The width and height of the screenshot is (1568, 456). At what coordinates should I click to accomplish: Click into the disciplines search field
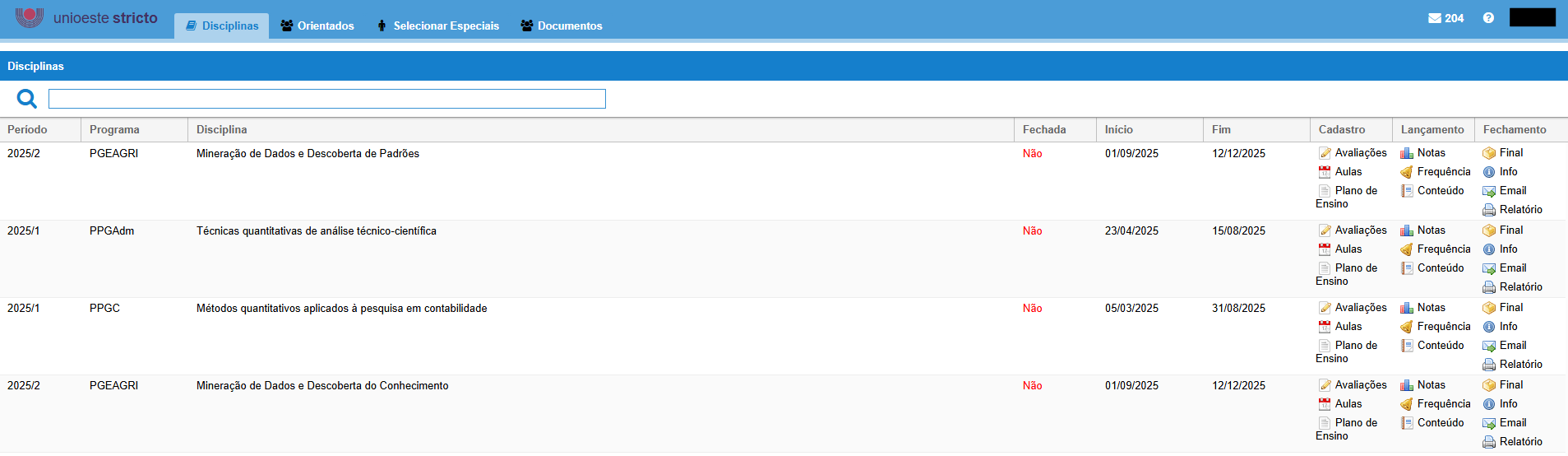(x=327, y=99)
